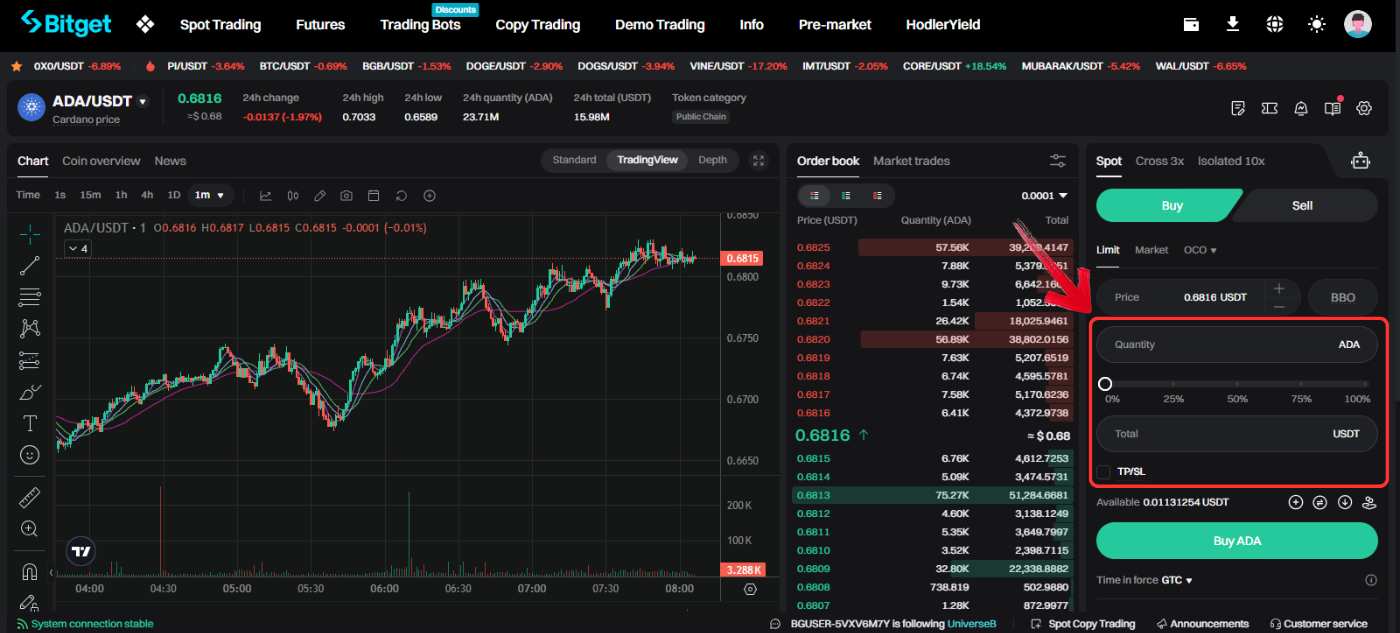Viewport: 1400px width, 633px height.
Task: Open the Fibonacci lines tool
Action: pyautogui.click(x=30, y=297)
